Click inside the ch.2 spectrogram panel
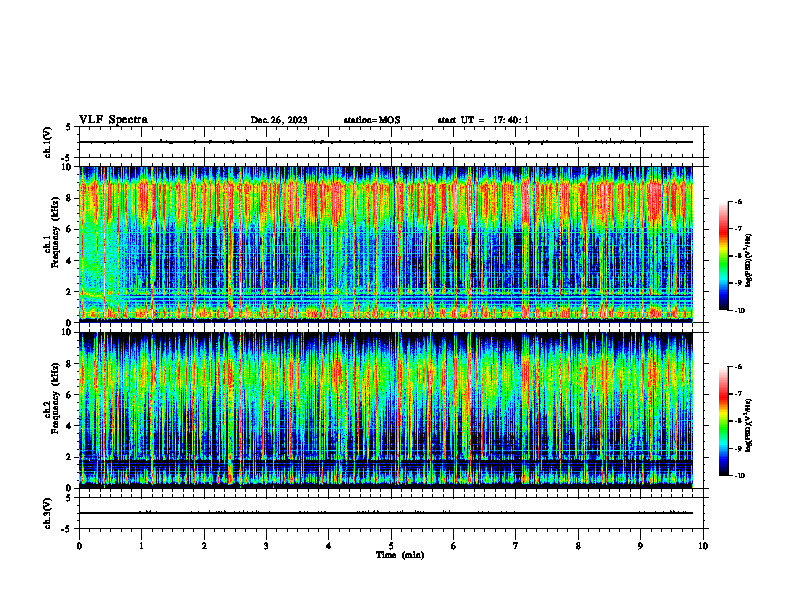Screen dimensions: 792x612 pyautogui.click(x=386, y=410)
